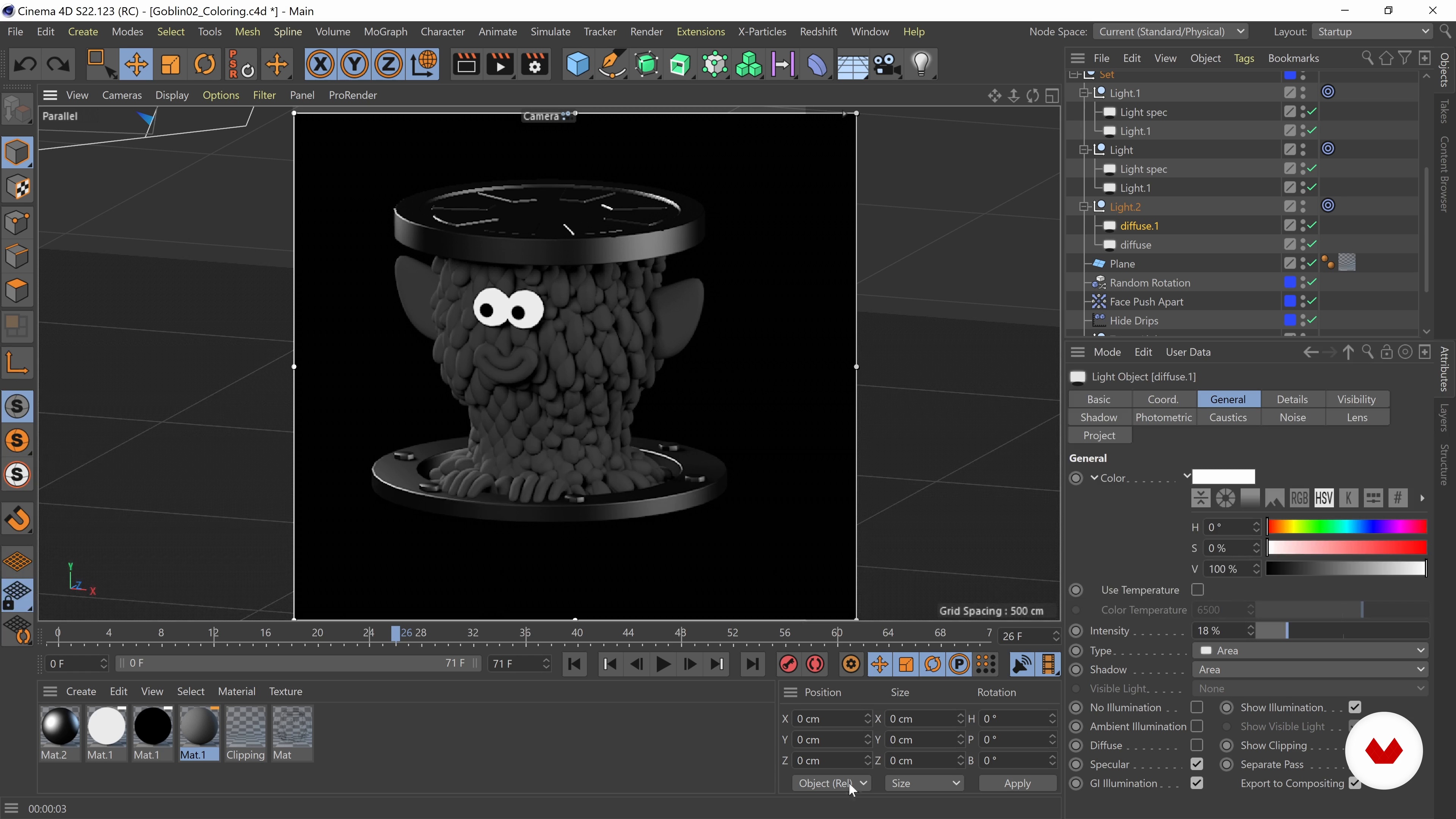The width and height of the screenshot is (1456, 819).
Task: Open Edit Render Settings gear clapperboard
Action: 535,64
